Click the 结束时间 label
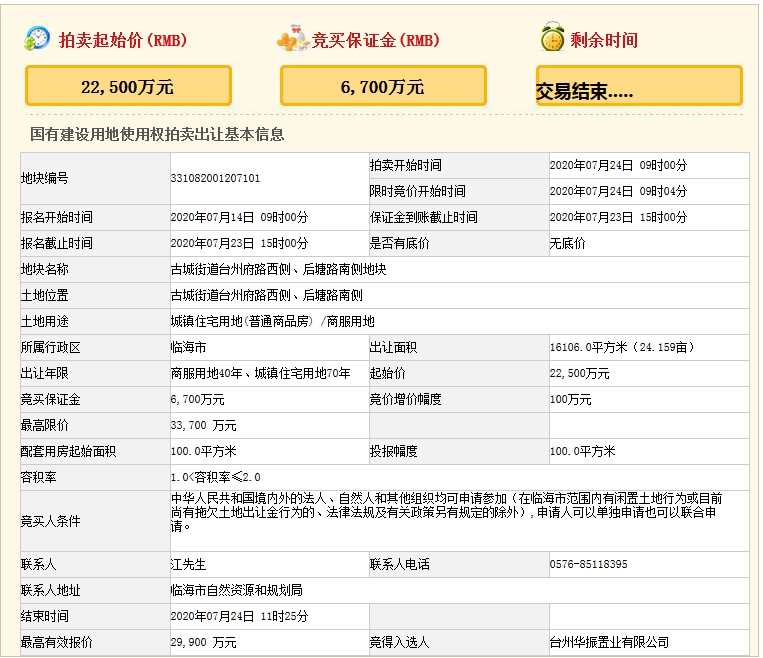The width and height of the screenshot is (763, 658). click(x=44, y=617)
